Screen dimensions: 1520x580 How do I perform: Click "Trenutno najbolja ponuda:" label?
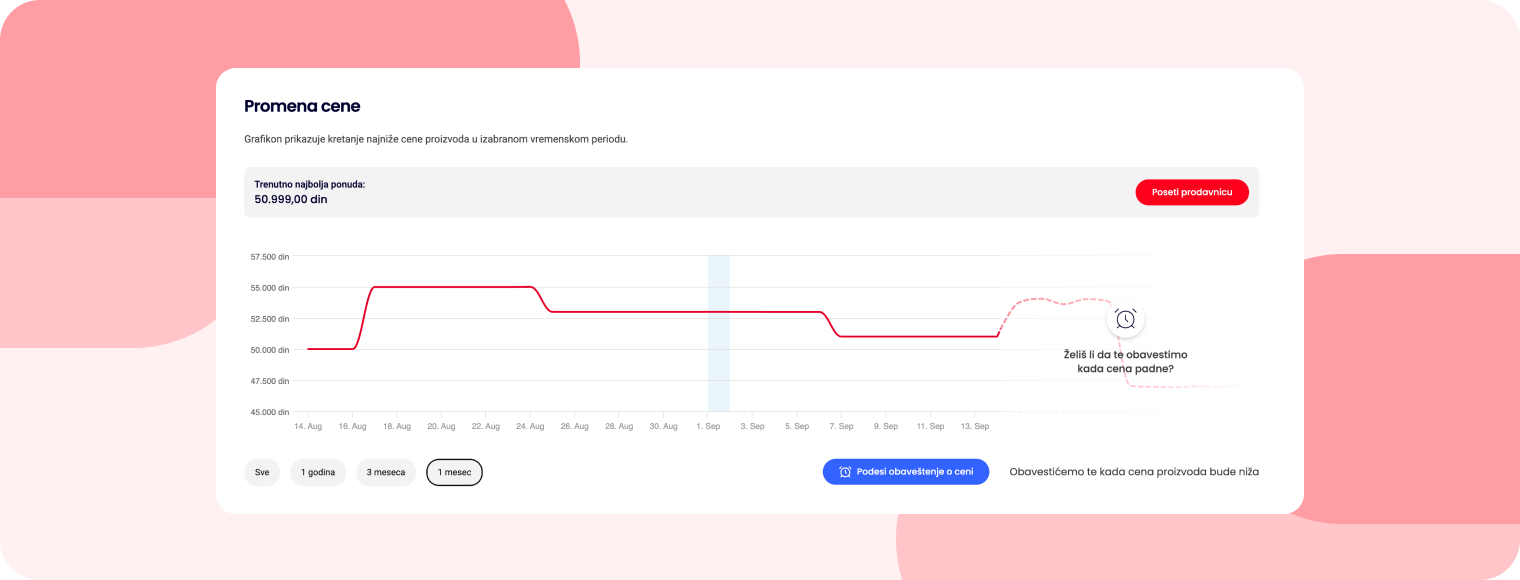(310, 184)
